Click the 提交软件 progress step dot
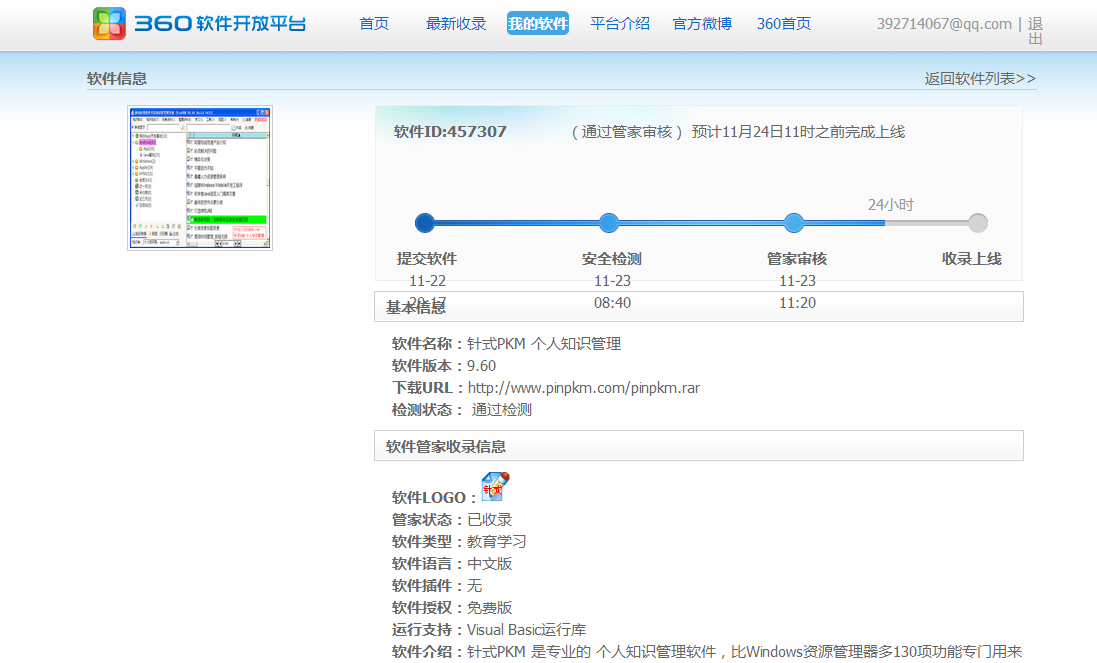This screenshot has height=663, width=1097. coord(425,223)
